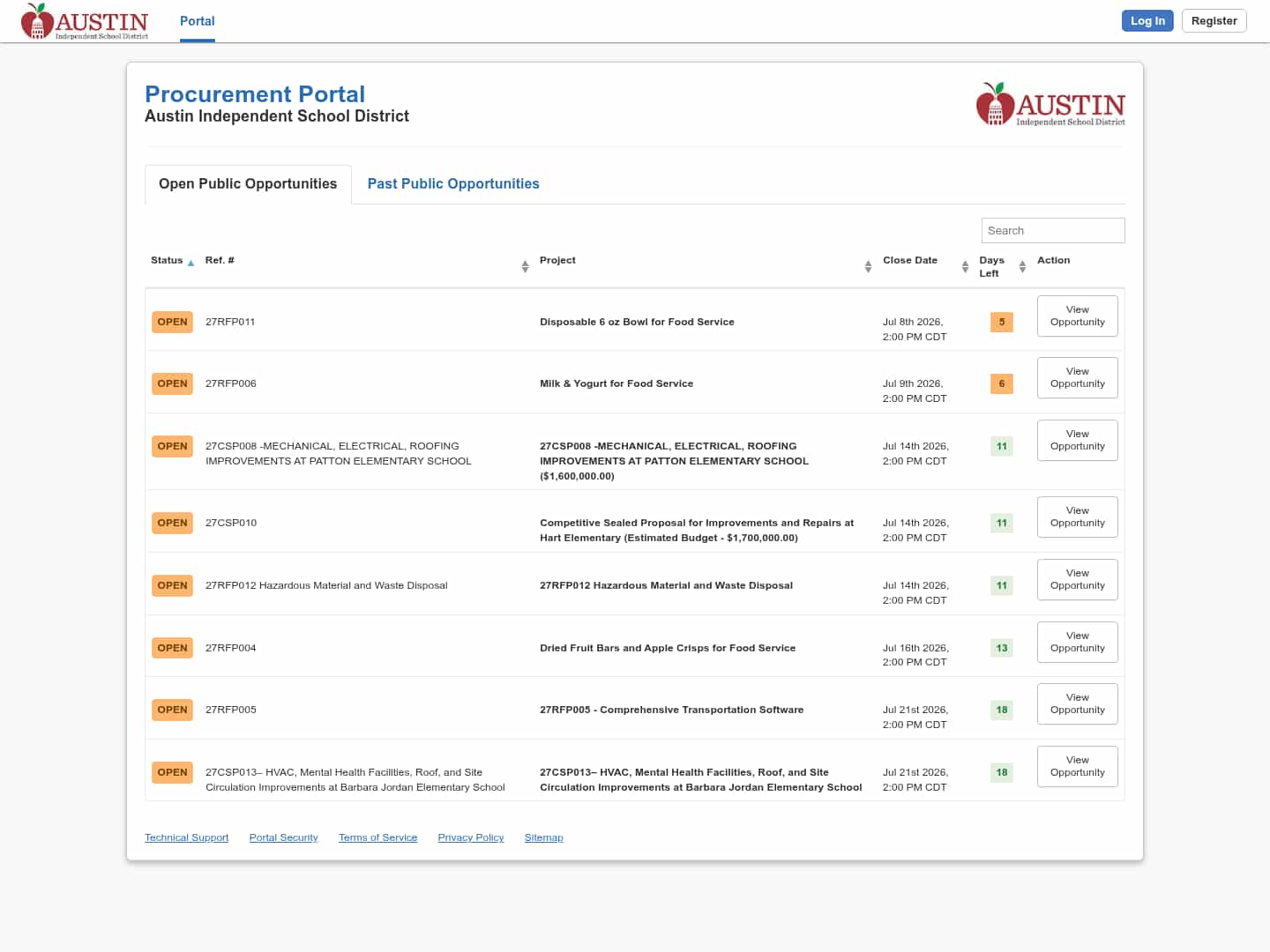This screenshot has height=952, width=1270.
Task: Sort the Ref. # column using its arrows
Action: tap(525, 266)
